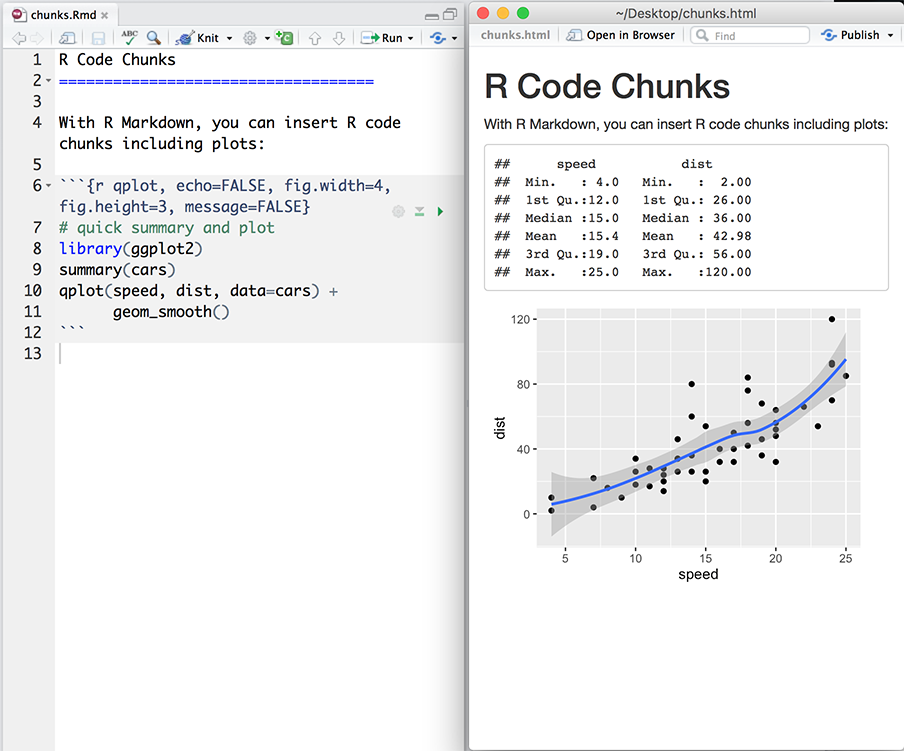The height and width of the screenshot is (751, 904).
Task: Click the comment '# quick summary and plot'
Action: click(x=167, y=228)
